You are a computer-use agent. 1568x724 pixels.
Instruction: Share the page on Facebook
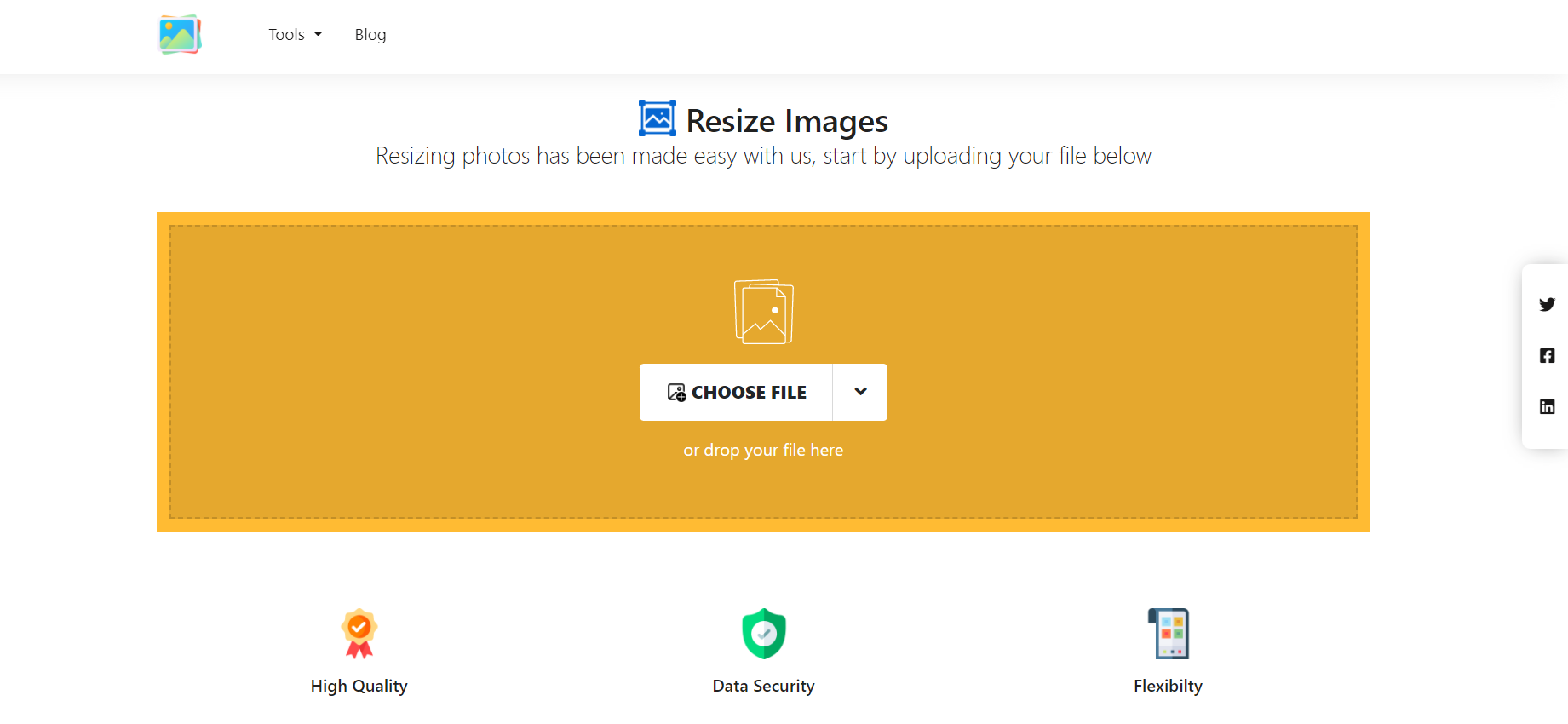click(x=1547, y=355)
